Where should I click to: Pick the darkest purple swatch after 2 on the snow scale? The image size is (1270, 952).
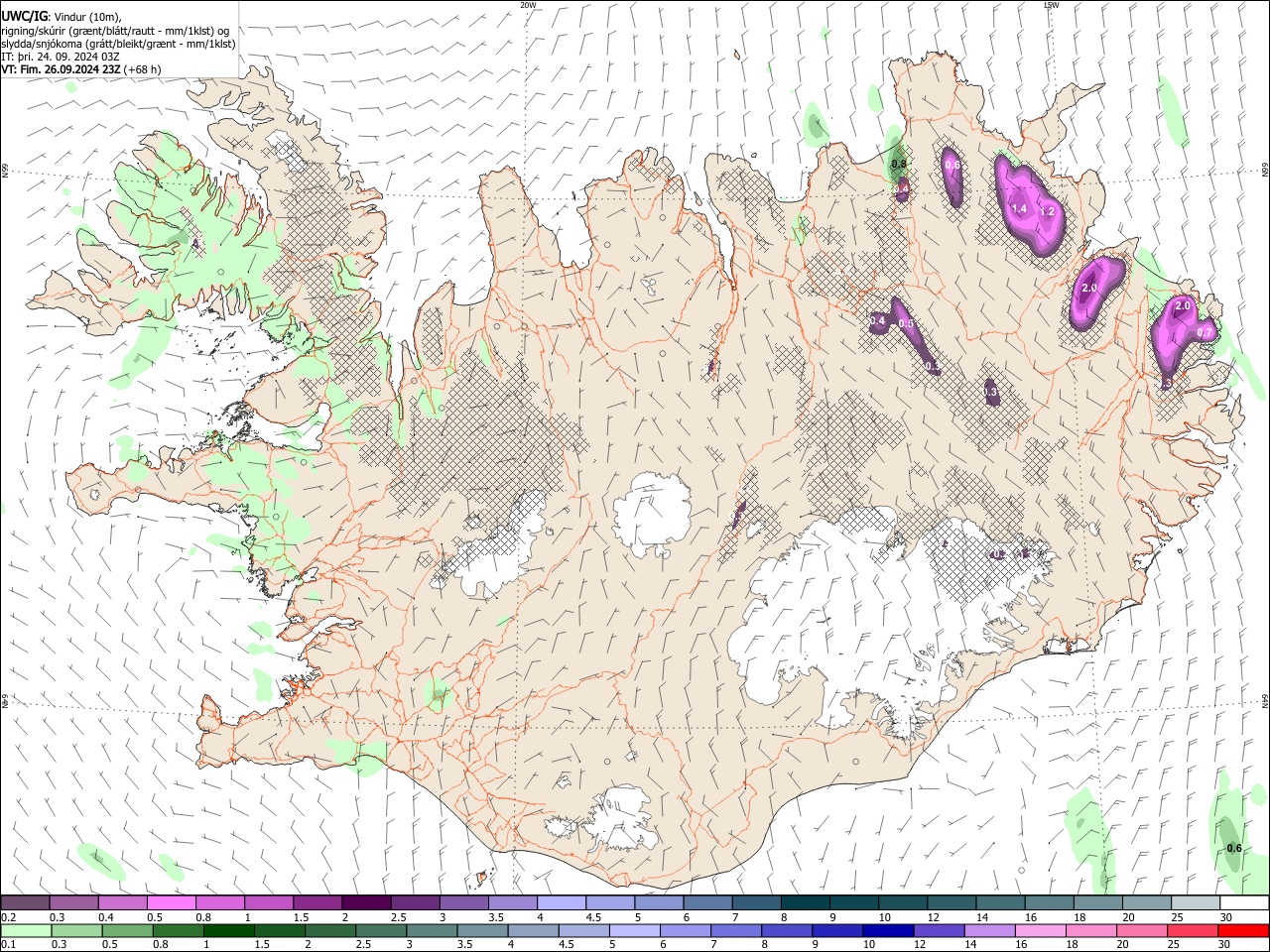tap(366, 902)
